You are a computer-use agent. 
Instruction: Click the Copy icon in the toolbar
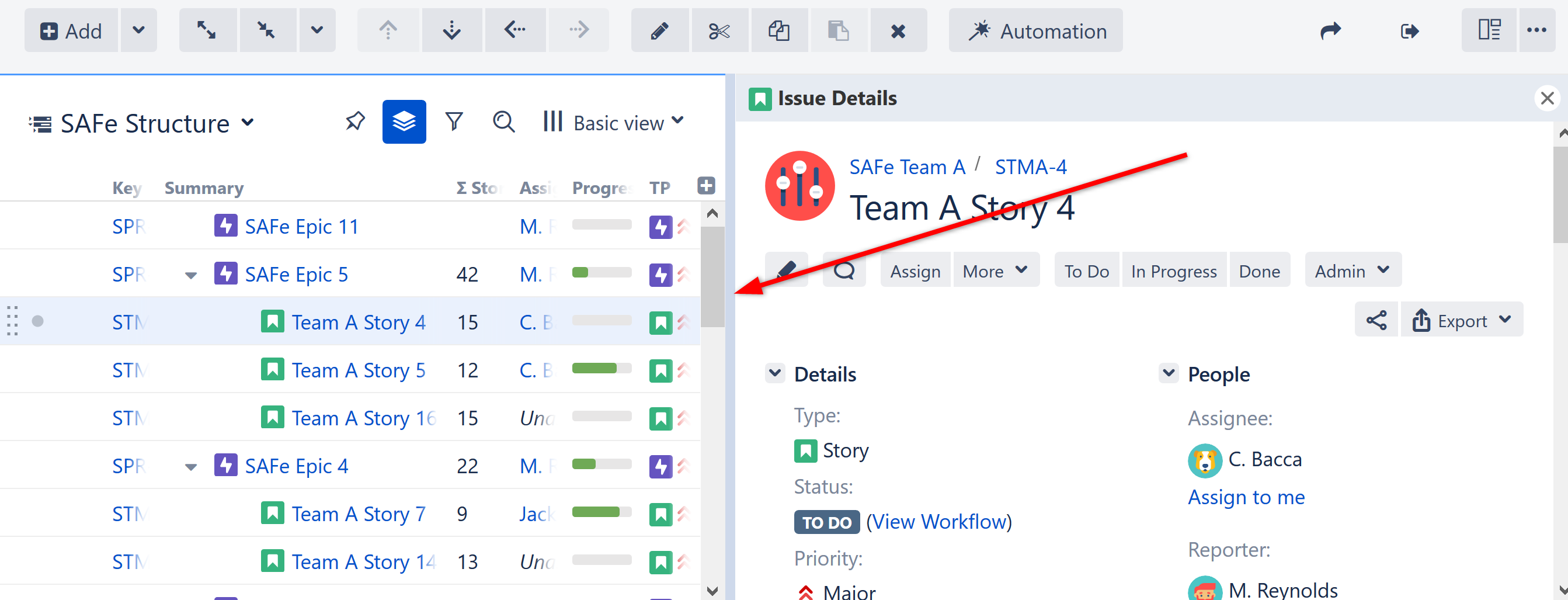[779, 30]
